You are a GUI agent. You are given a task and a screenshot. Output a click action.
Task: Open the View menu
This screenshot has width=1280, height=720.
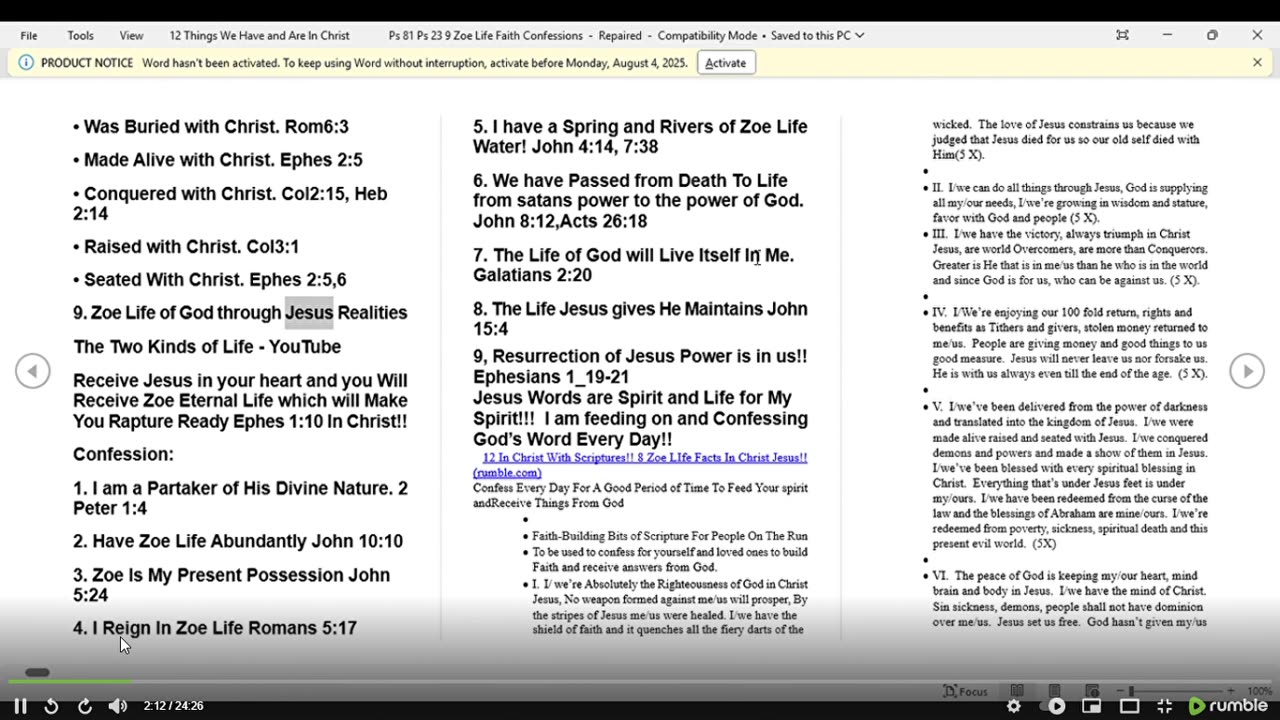point(132,35)
